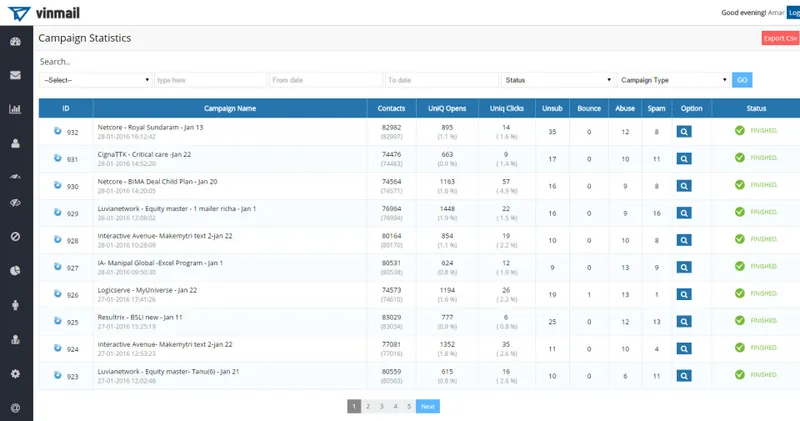800x421 pixels.
Task: Click the To date field
Action: point(442,80)
